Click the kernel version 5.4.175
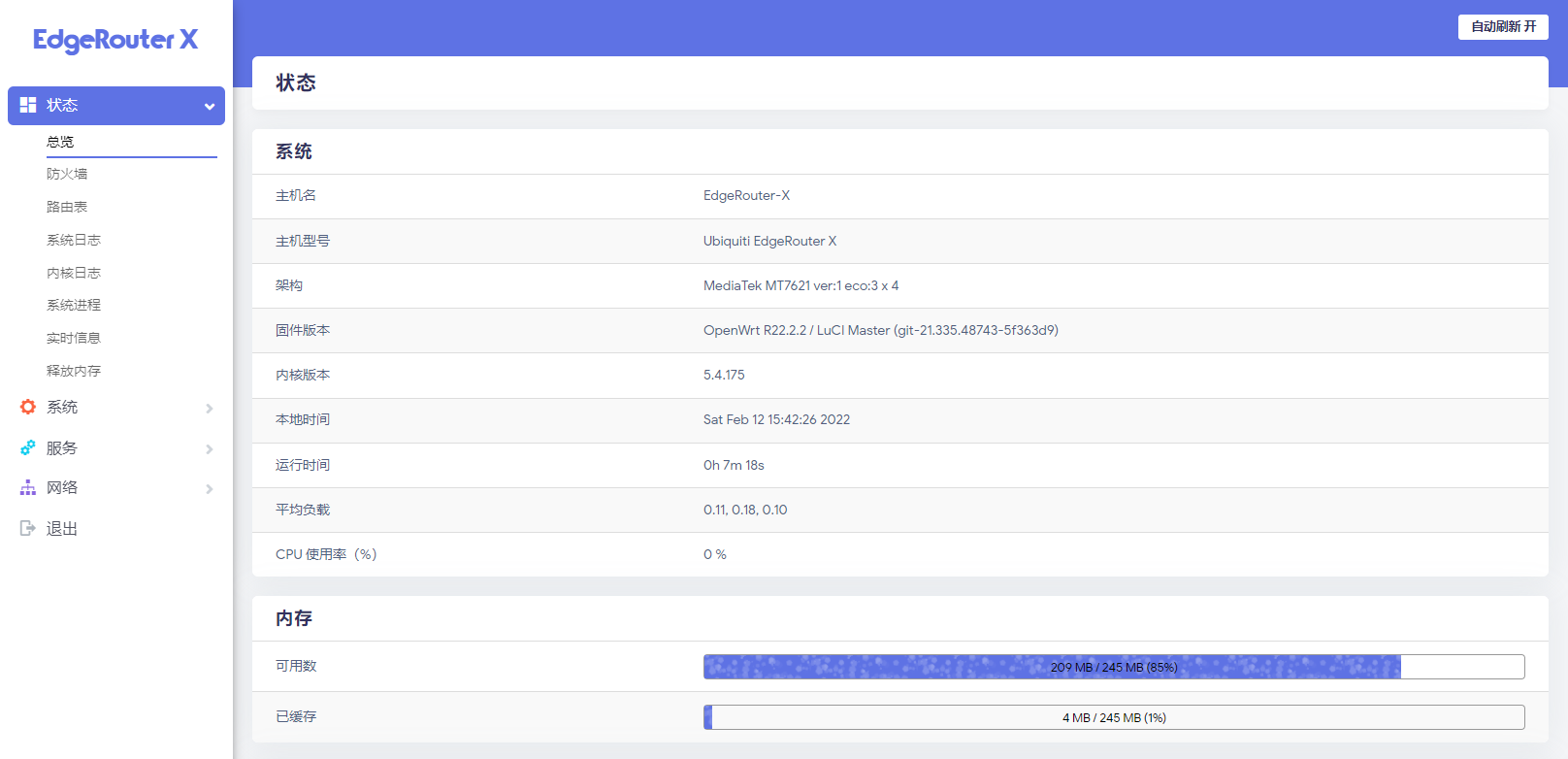The height and width of the screenshot is (759, 1568). tap(724, 375)
